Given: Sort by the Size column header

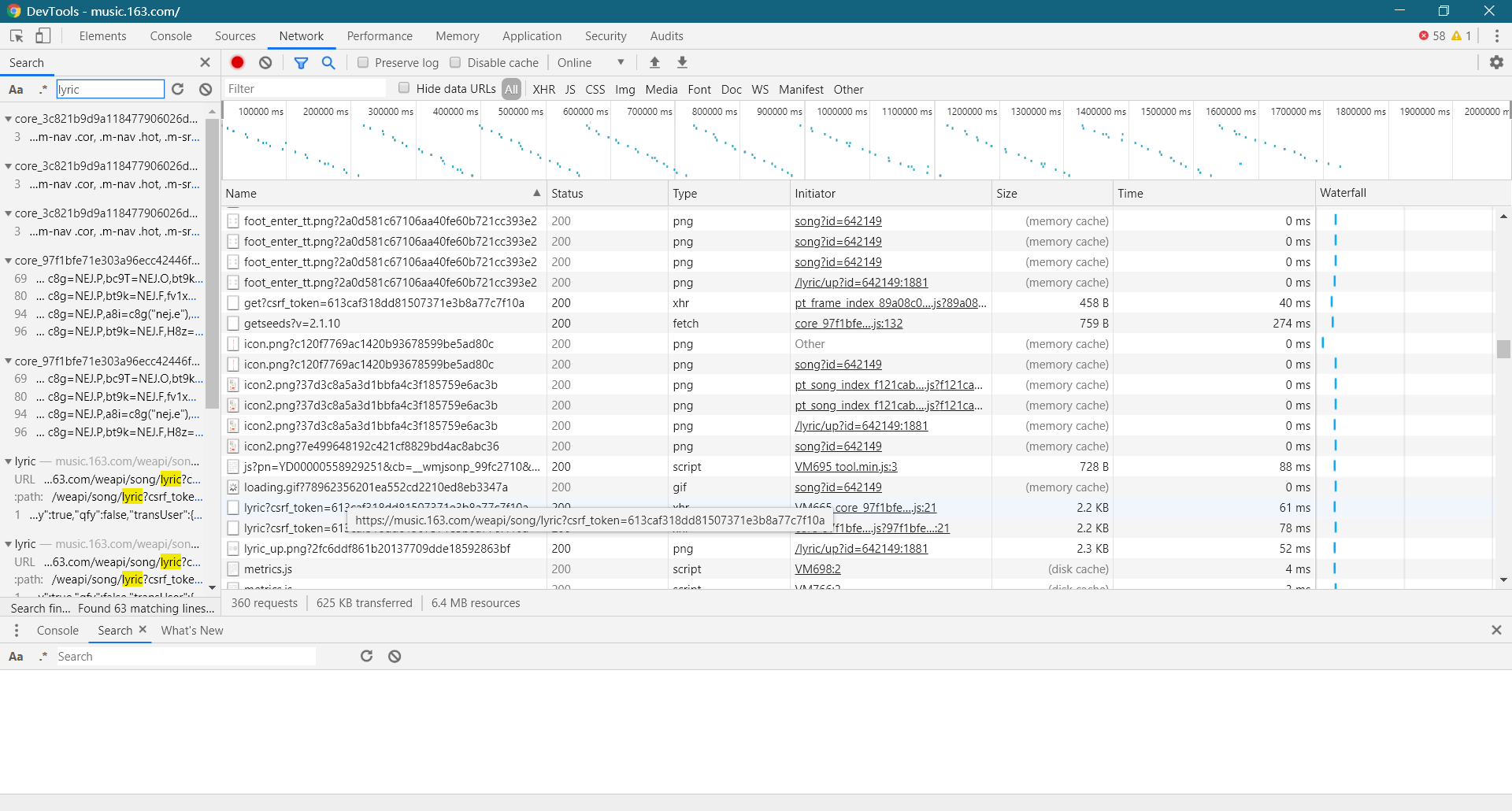Looking at the screenshot, I should (x=1051, y=193).
